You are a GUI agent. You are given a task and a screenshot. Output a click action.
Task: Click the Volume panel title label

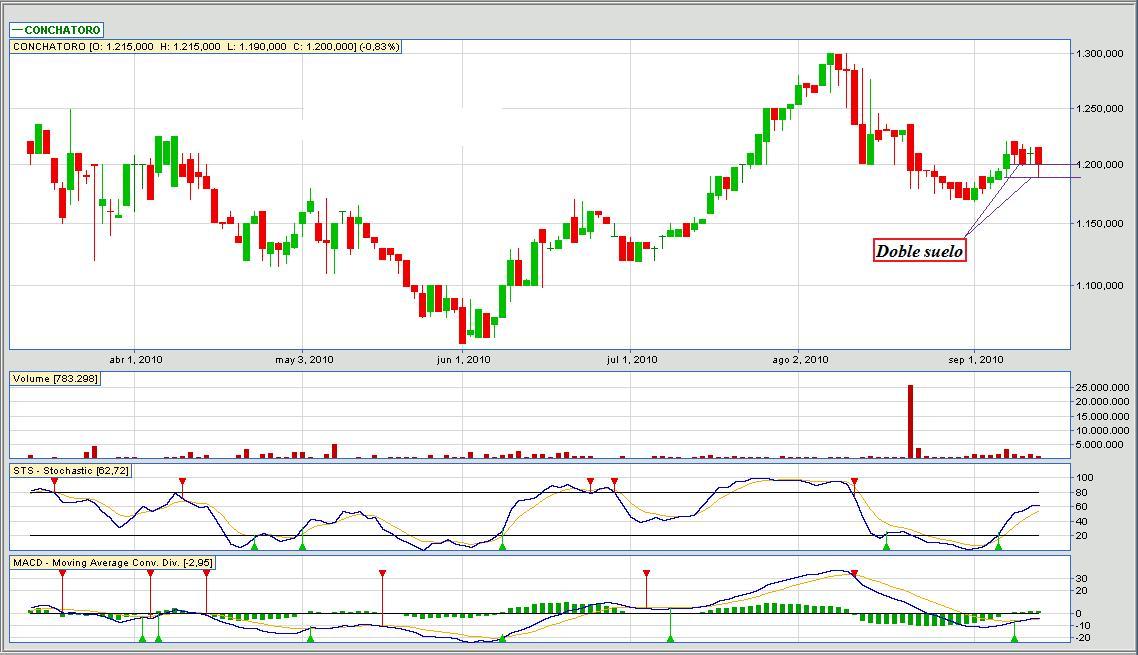click(x=55, y=378)
